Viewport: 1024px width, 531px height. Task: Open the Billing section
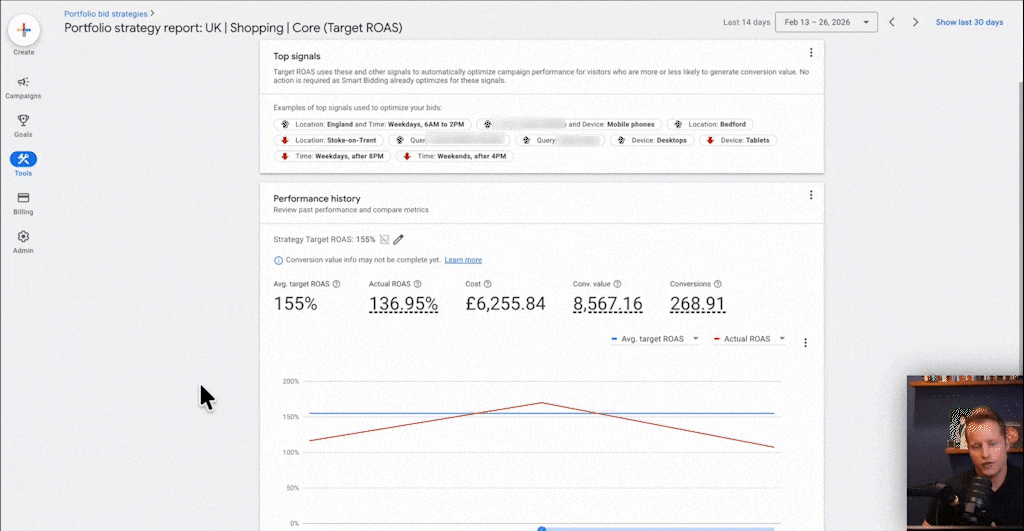23,198
